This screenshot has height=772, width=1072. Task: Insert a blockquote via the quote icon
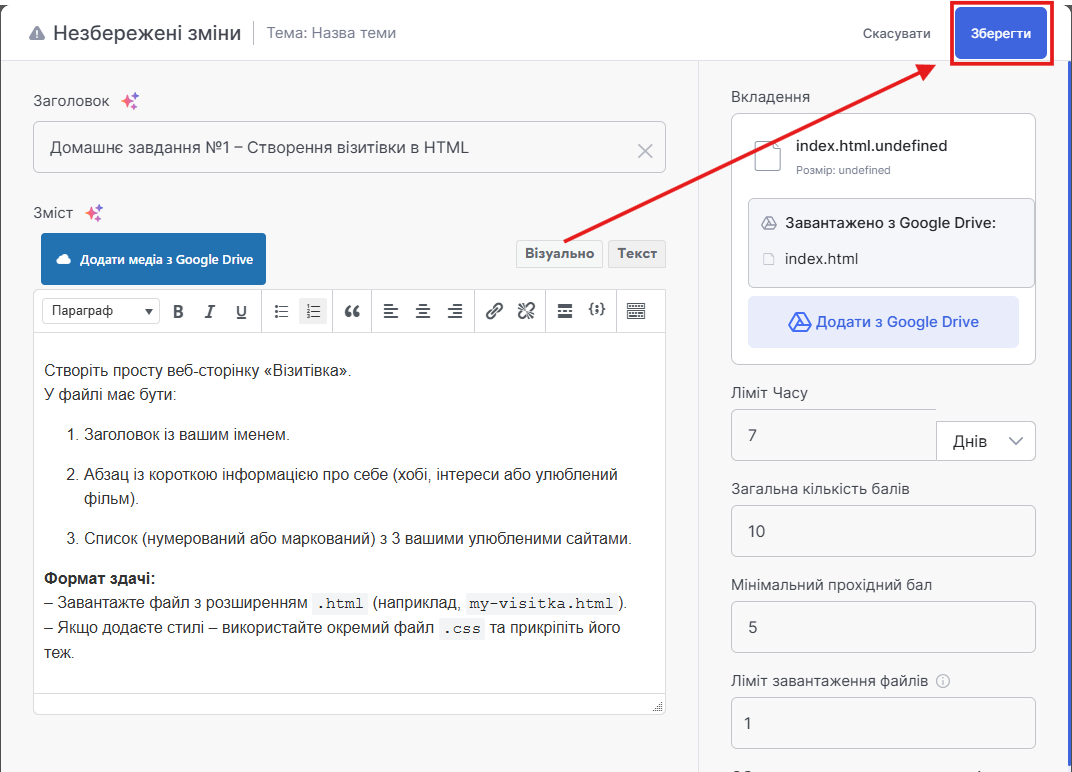(x=352, y=311)
